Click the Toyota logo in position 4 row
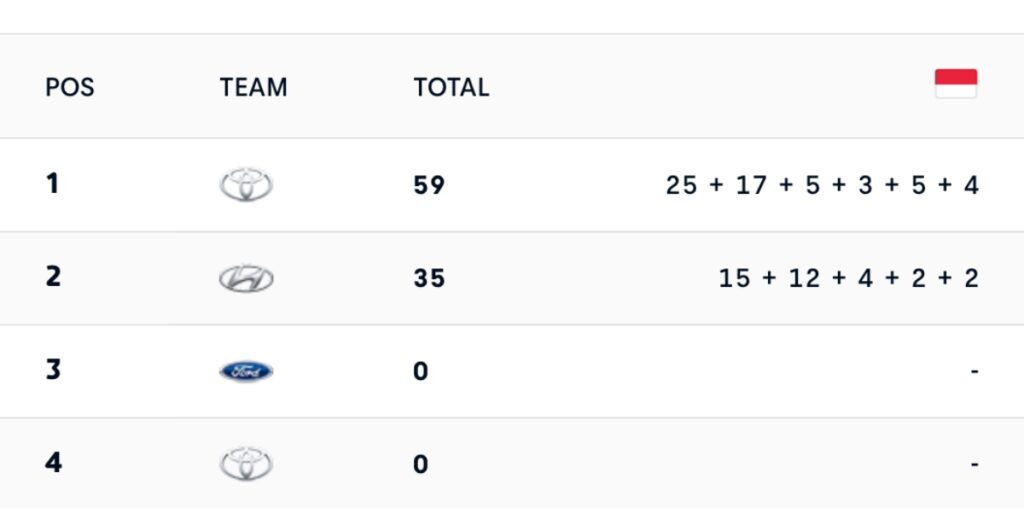Viewport: 1024px width, 508px height. click(246, 464)
